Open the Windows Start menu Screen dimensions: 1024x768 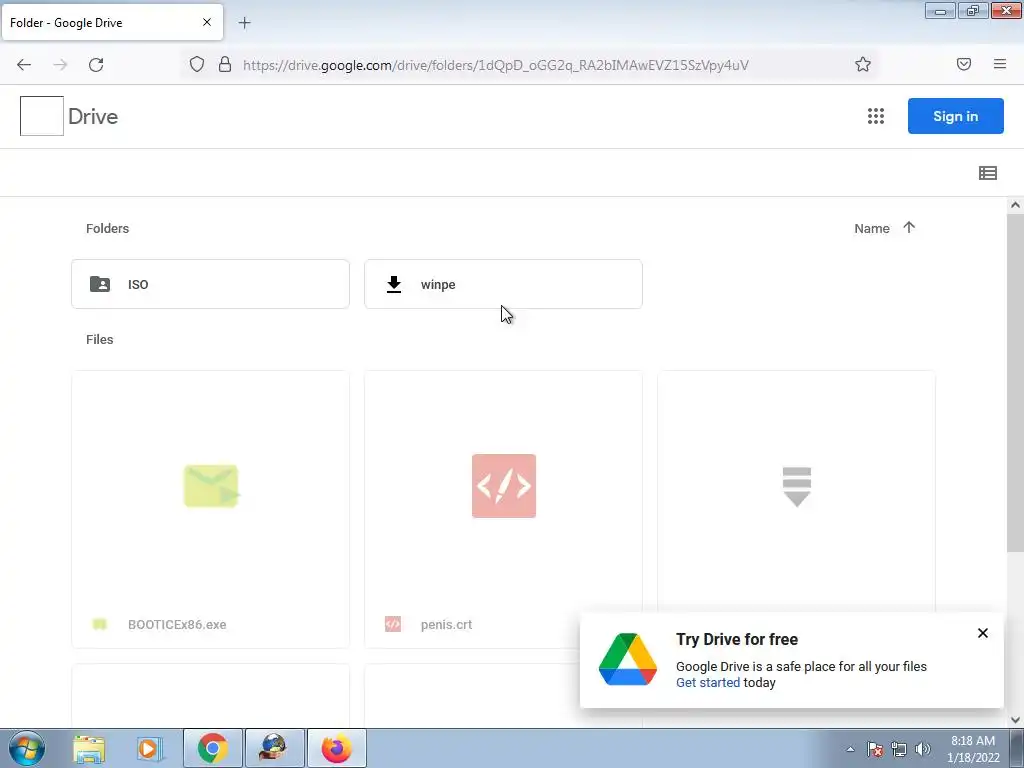27,748
